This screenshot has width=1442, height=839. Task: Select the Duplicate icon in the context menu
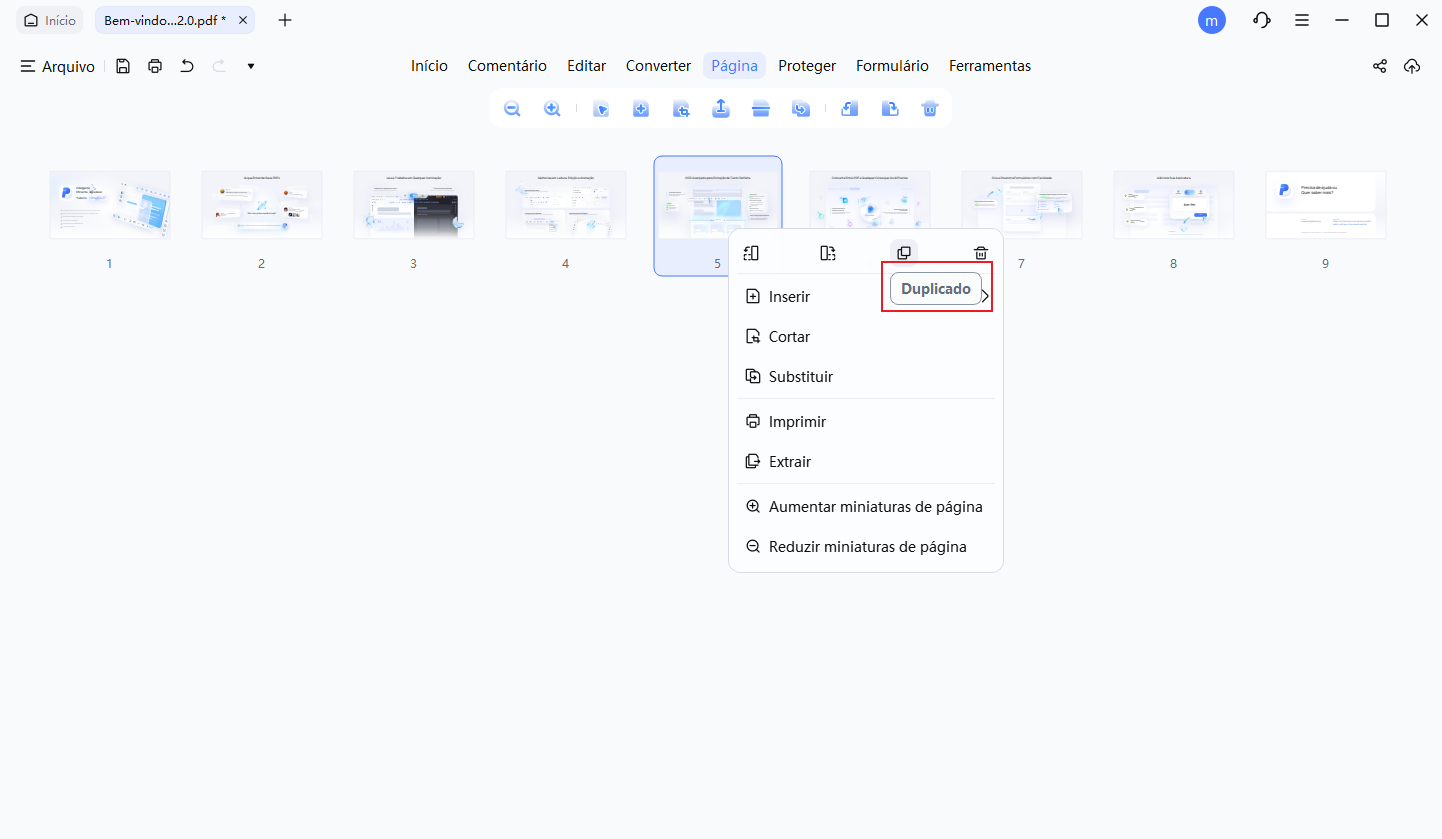[905, 253]
